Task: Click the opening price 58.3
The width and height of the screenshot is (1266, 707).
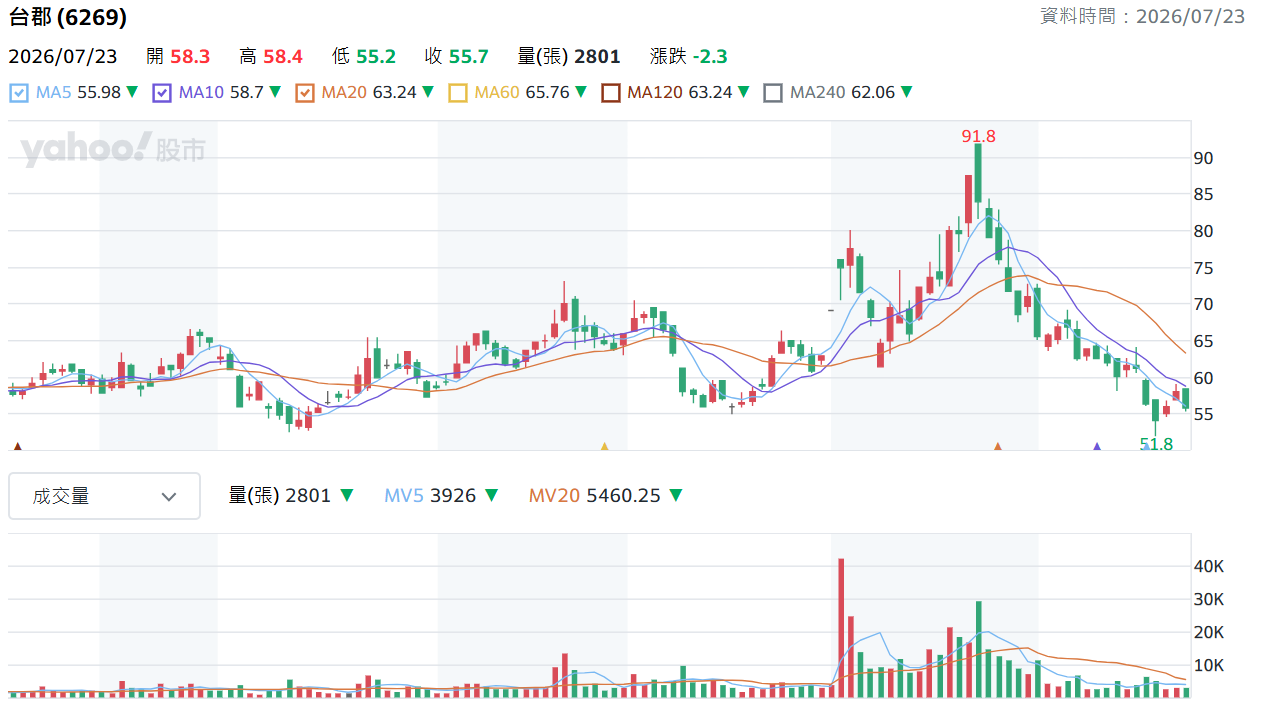Action: pos(190,57)
